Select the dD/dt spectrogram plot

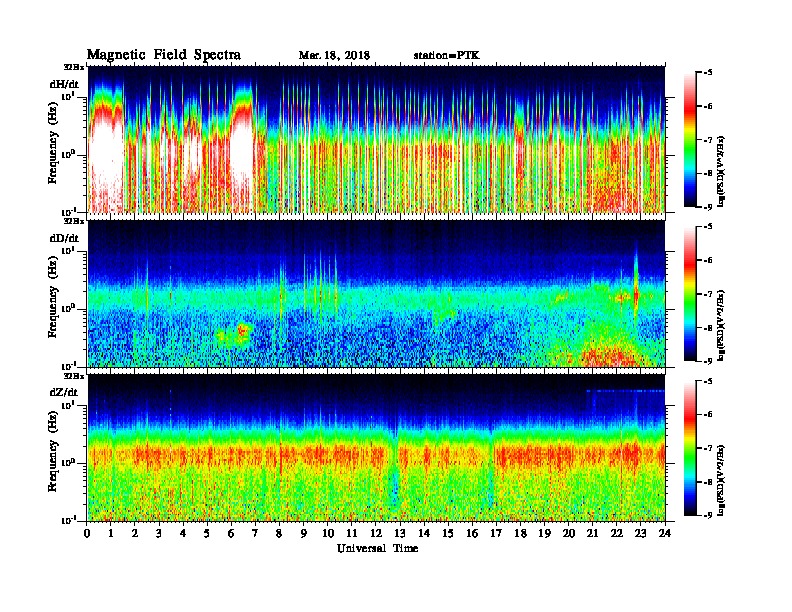[x=376, y=294]
